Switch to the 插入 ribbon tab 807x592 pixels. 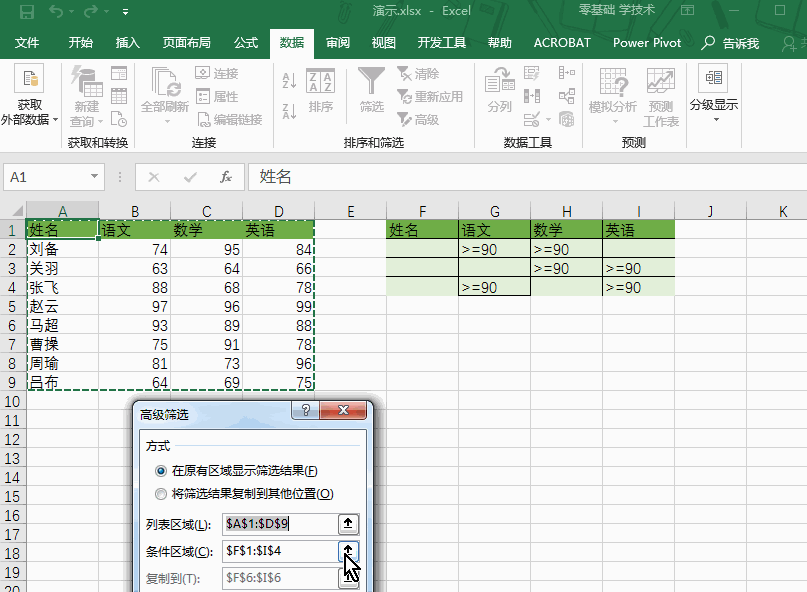point(128,43)
